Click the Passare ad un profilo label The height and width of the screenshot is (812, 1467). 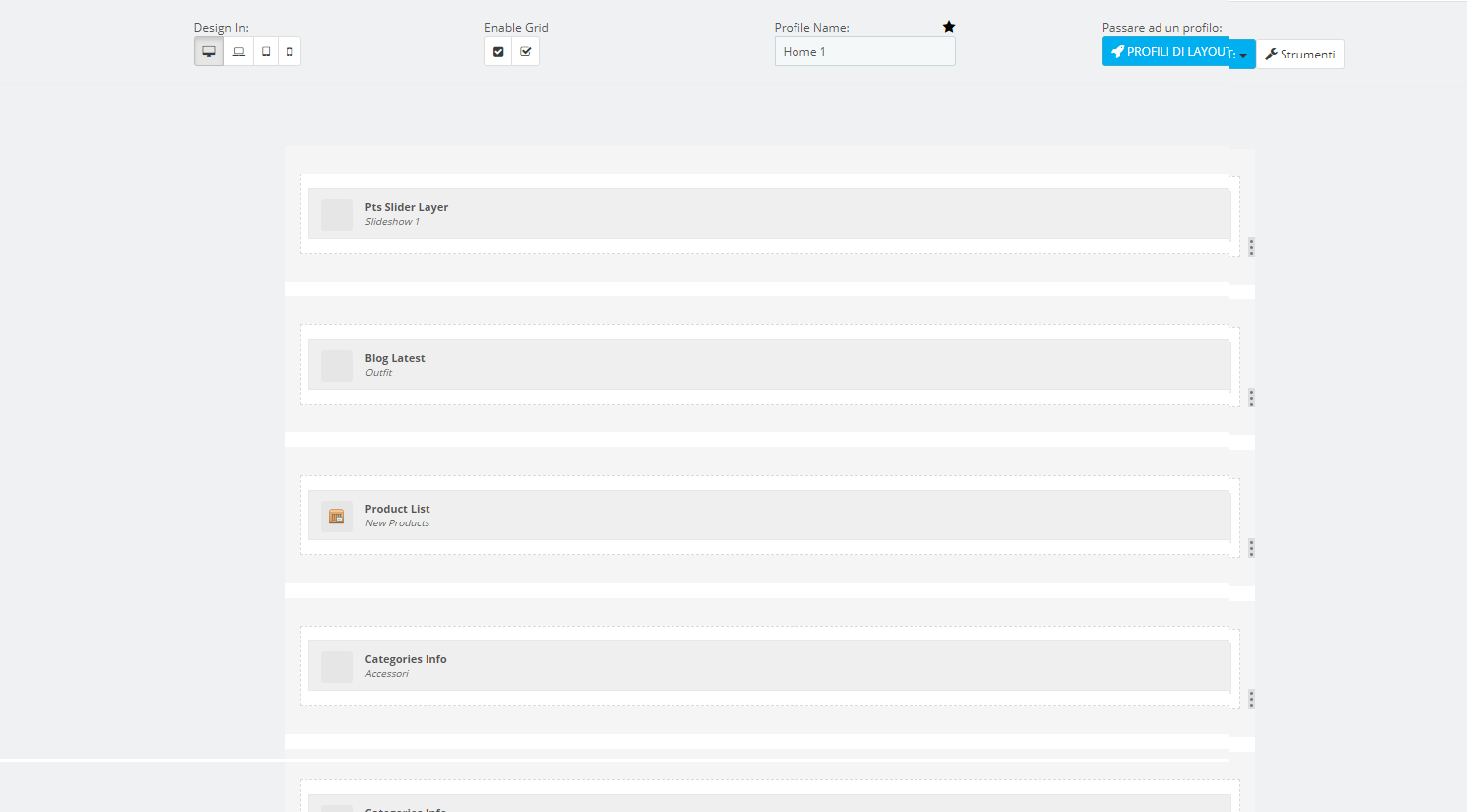click(1162, 28)
